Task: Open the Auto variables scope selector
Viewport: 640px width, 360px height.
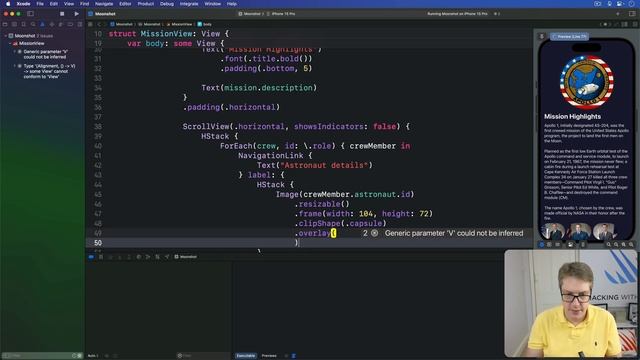Action: (x=93, y=356)
